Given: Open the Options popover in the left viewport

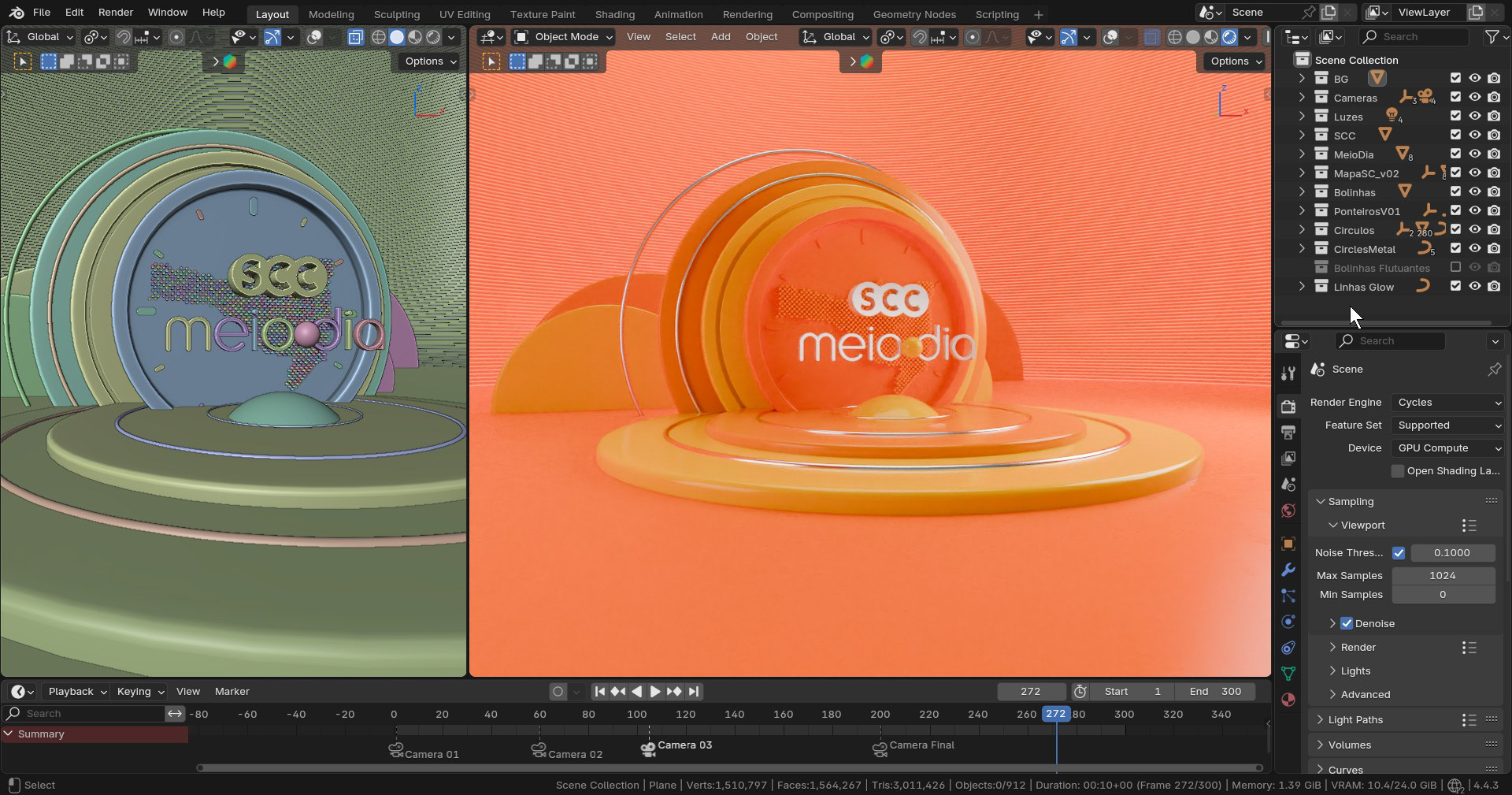Looking at the screenshot, I should click(431, 61).
